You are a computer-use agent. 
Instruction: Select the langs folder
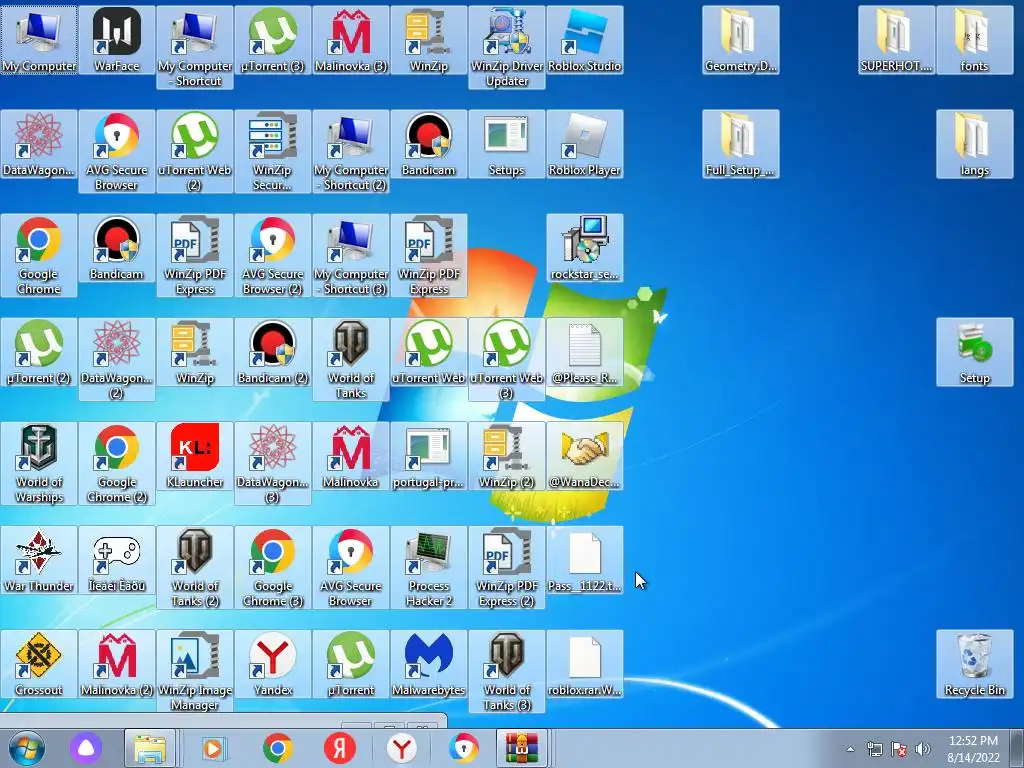974,144
